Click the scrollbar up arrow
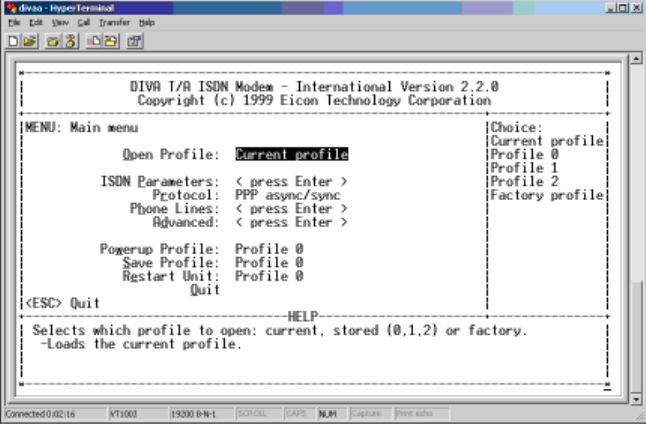The width and height of the screenshot is (646, 424). 636,59
